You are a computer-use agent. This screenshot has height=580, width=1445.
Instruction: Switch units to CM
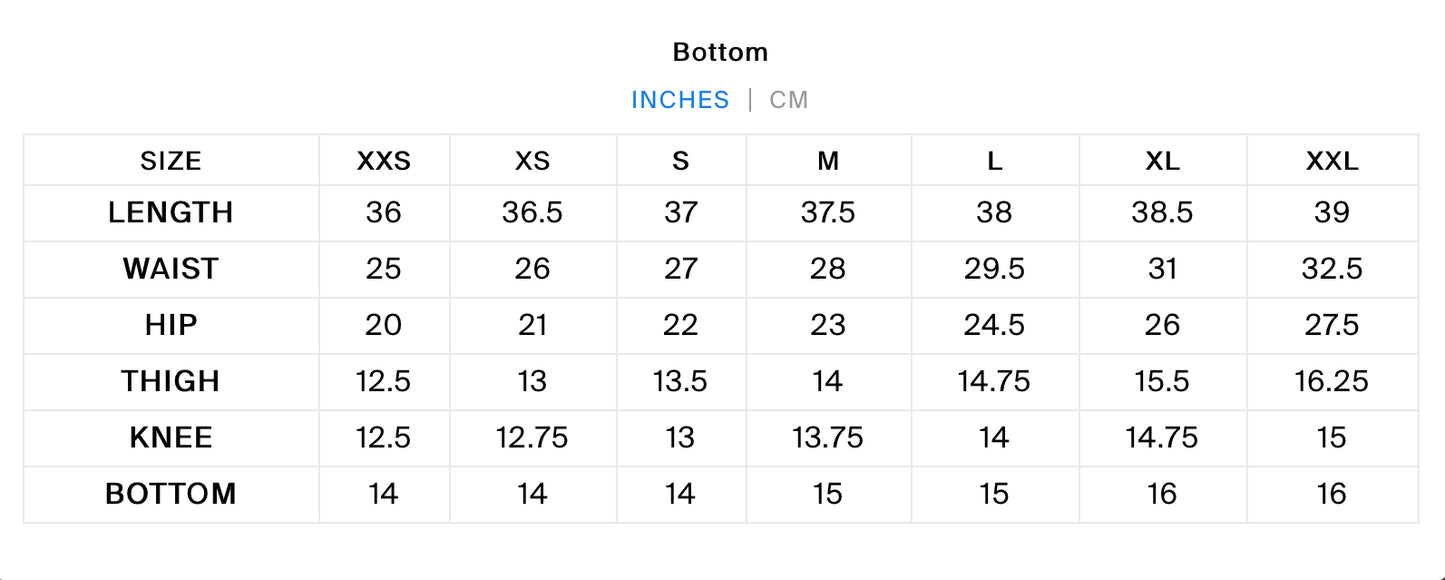[788, 100]
